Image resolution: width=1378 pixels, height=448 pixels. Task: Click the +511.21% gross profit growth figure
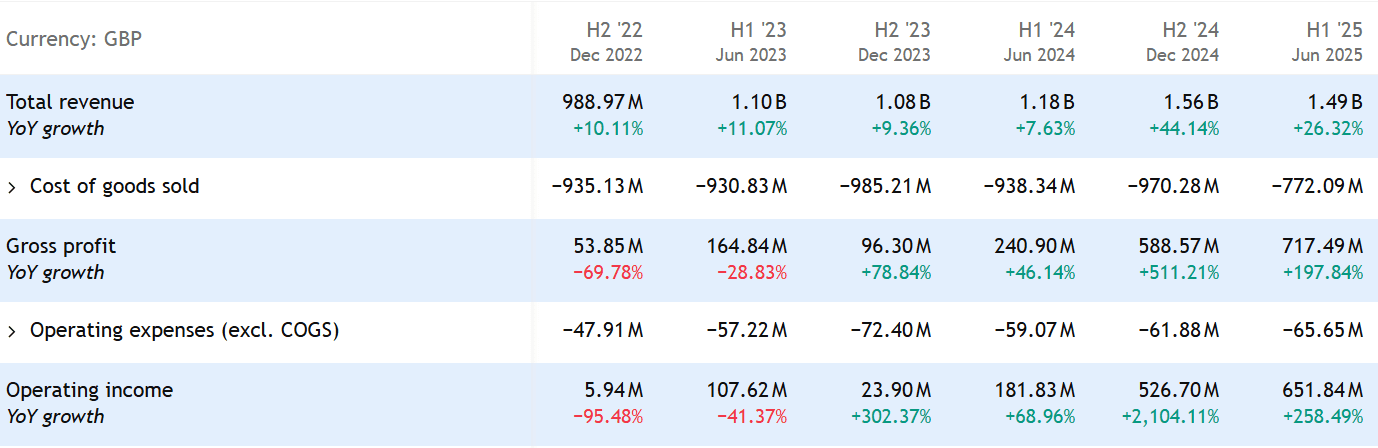click(1184, 272)
